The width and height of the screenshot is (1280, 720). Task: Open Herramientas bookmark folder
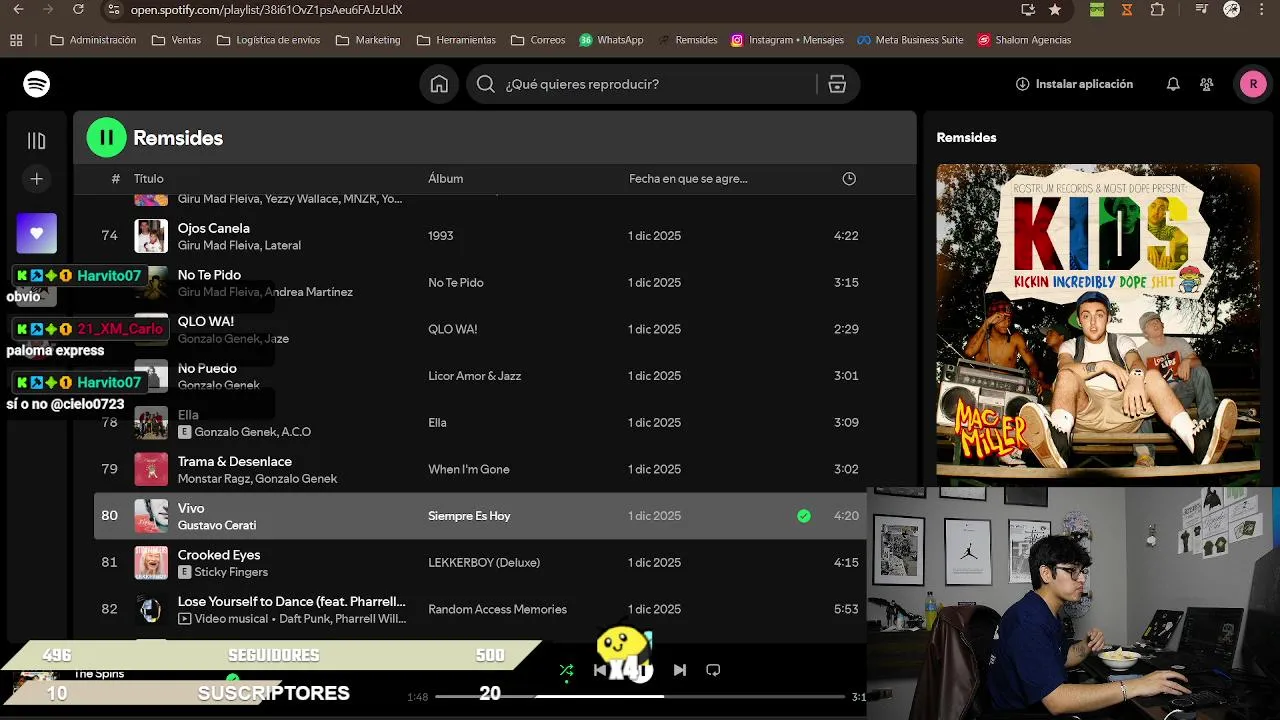click(x=456, y=40)
